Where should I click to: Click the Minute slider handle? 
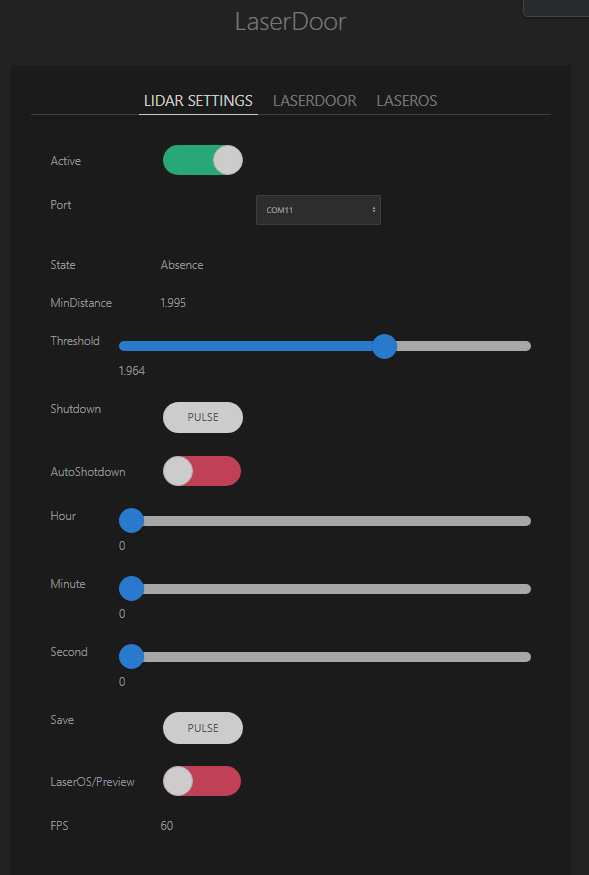click(x=132, y=589)
